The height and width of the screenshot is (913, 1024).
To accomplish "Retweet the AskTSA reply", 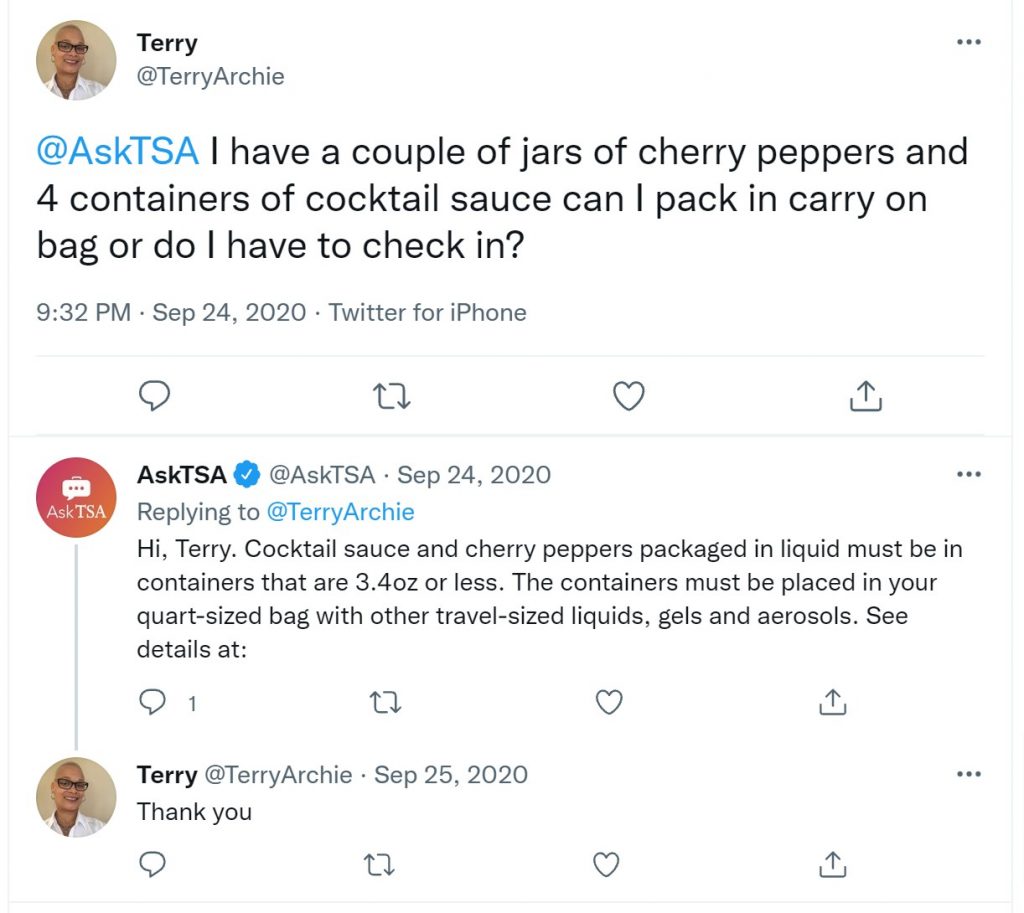I will click(x=385, y=703).
